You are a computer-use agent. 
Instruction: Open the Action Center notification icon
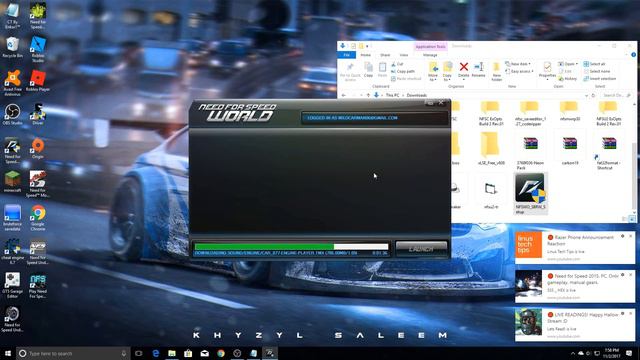(x=629, y=353)
